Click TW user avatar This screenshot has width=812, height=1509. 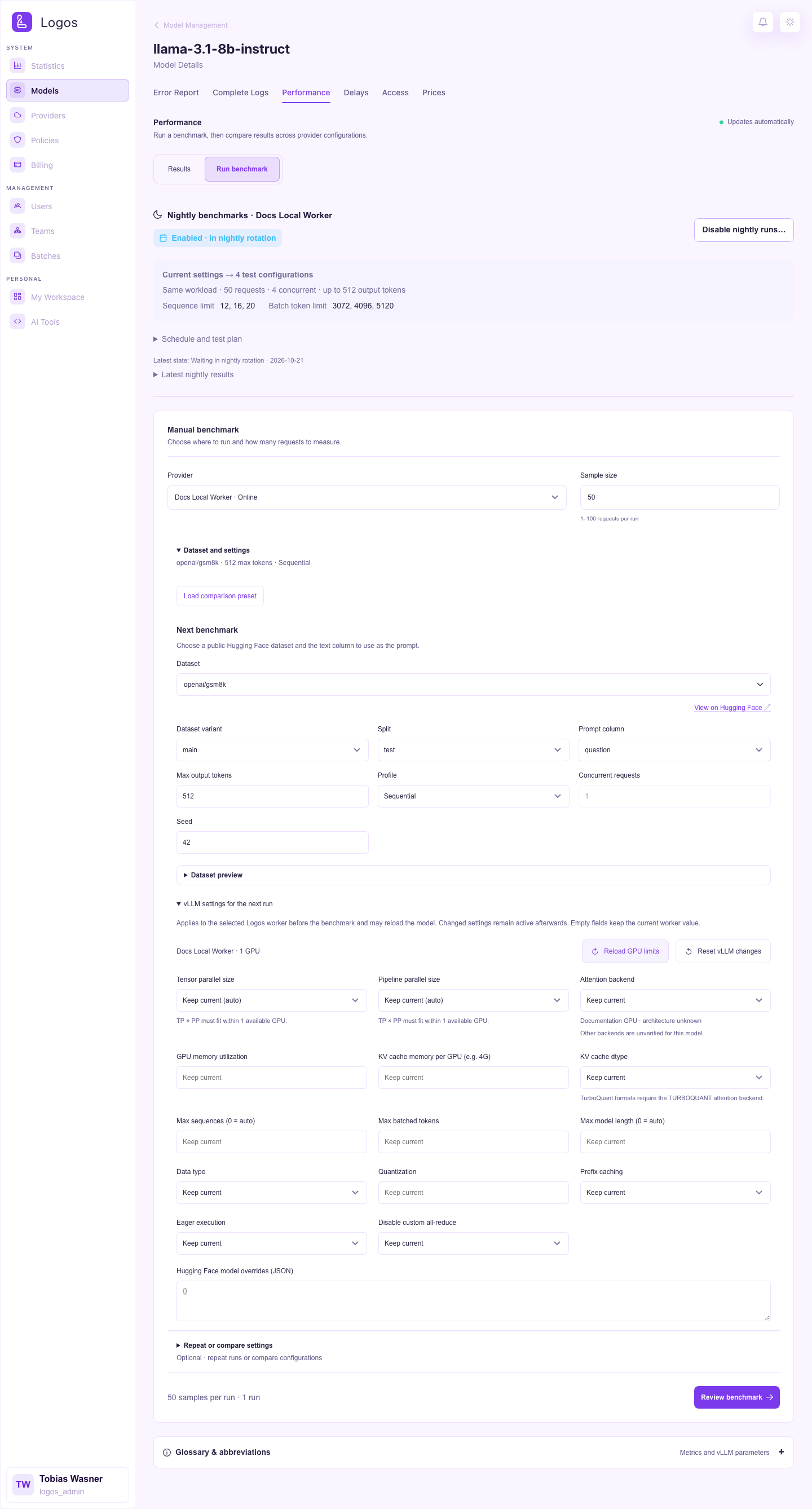click(23, 1484)
